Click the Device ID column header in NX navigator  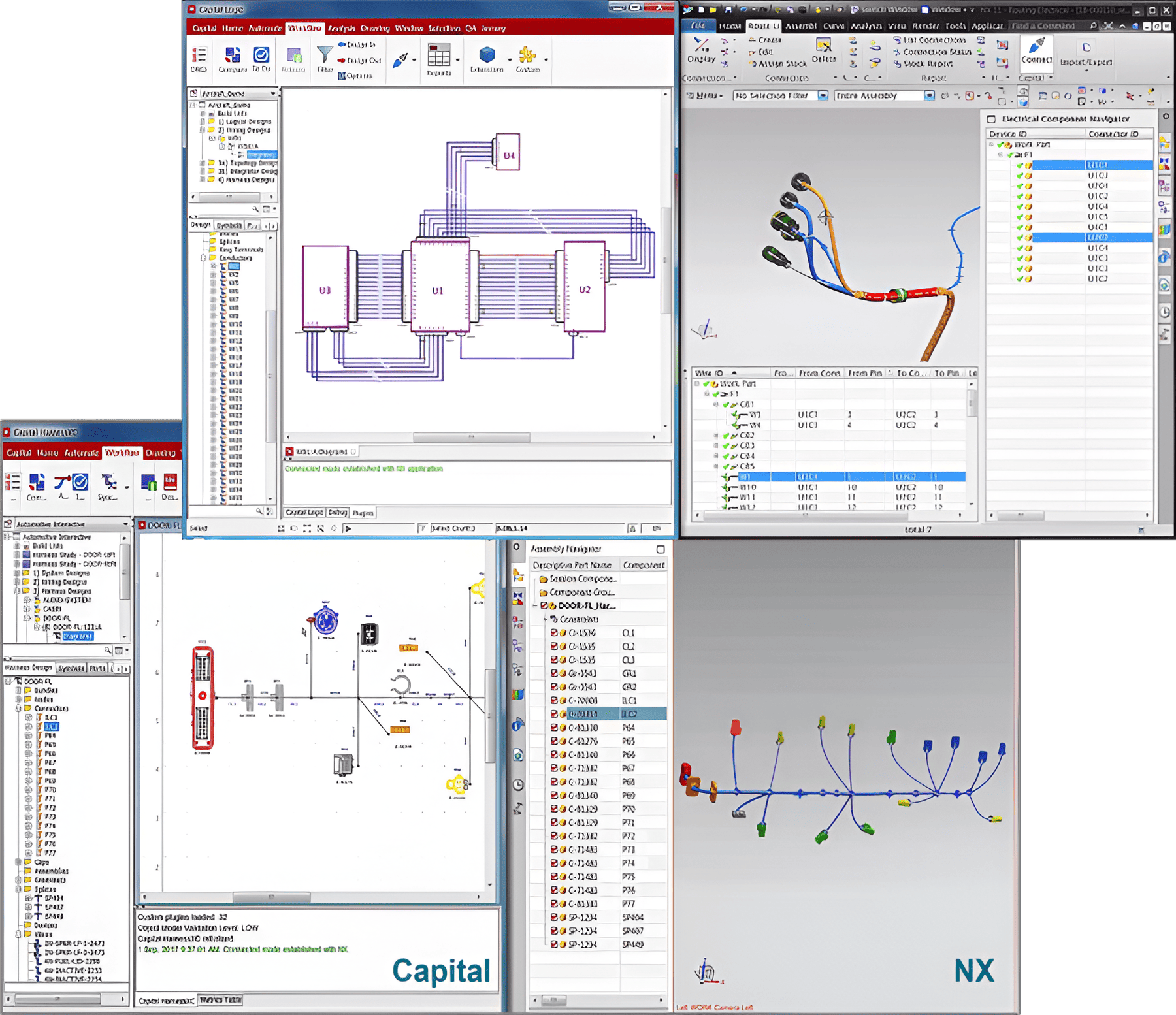(1035, 133)
